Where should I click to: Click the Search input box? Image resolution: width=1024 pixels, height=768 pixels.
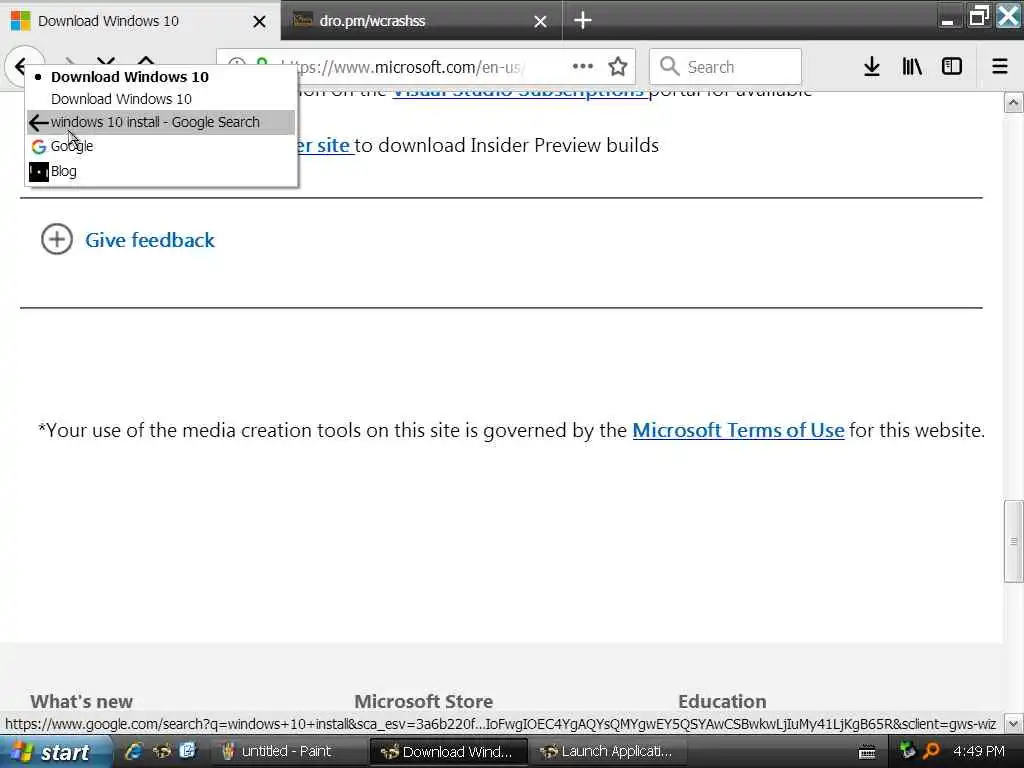click(x=725, y=67)
